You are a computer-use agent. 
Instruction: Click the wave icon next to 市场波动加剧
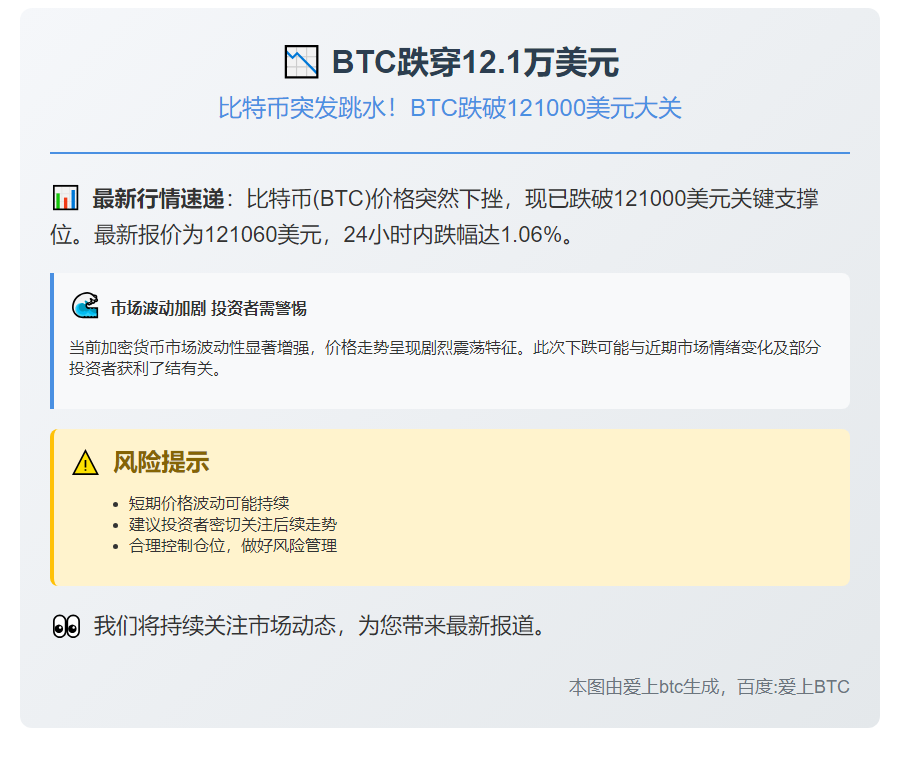(85, 307)
